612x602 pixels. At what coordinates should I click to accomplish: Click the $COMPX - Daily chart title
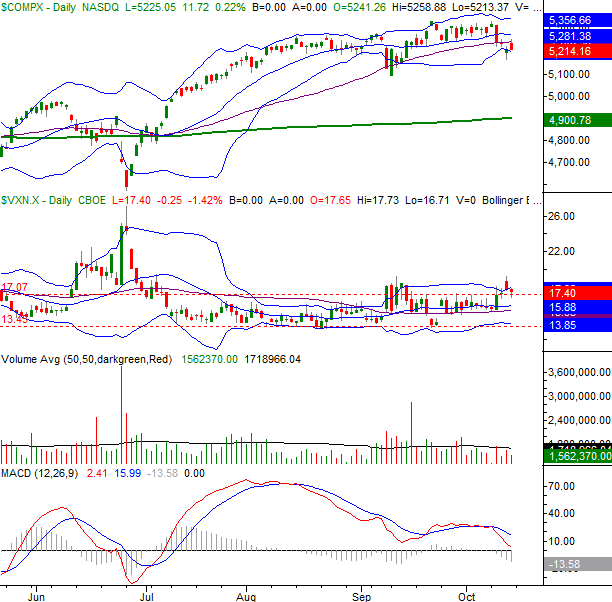(x=38, y=7)
